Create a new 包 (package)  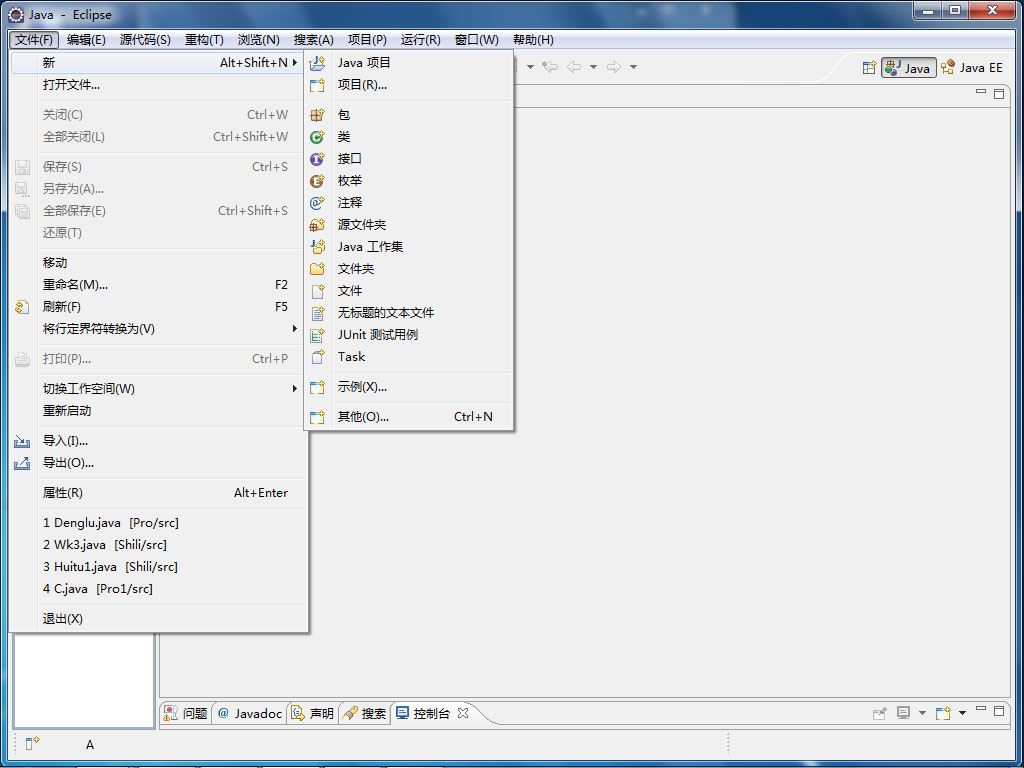[x=409, y=115]
